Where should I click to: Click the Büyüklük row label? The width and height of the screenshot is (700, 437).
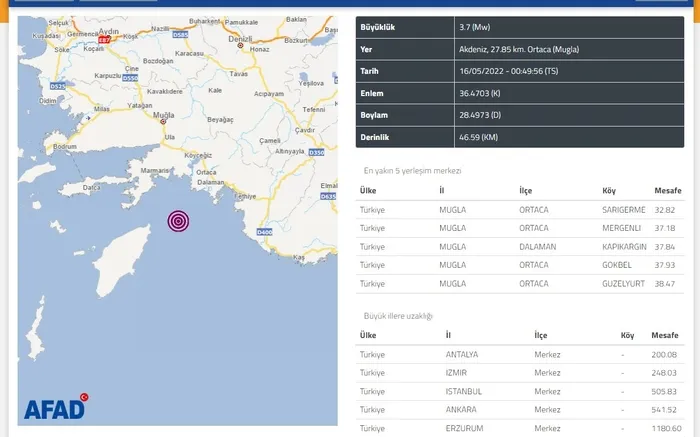point(378,27)
